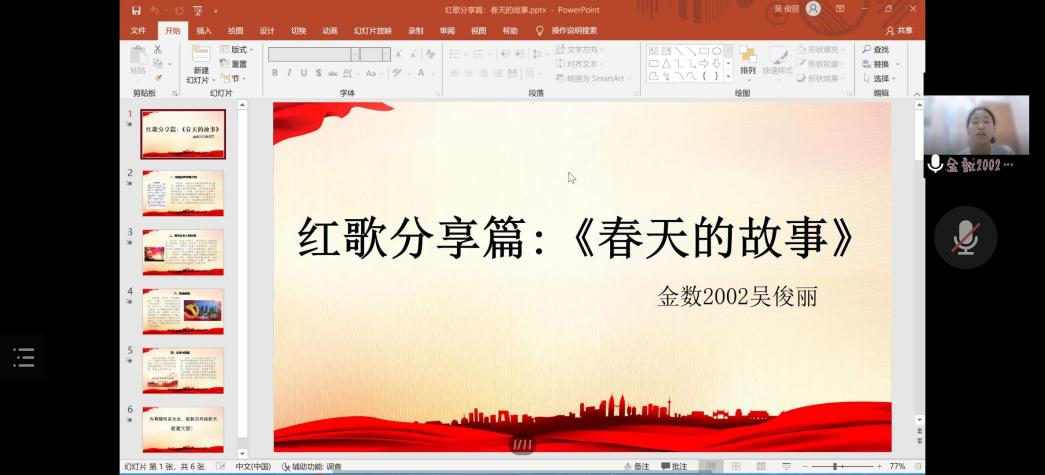Click the Format Painter brush icon
Viewport: 1045px width, 475px height.
point(158,77)
